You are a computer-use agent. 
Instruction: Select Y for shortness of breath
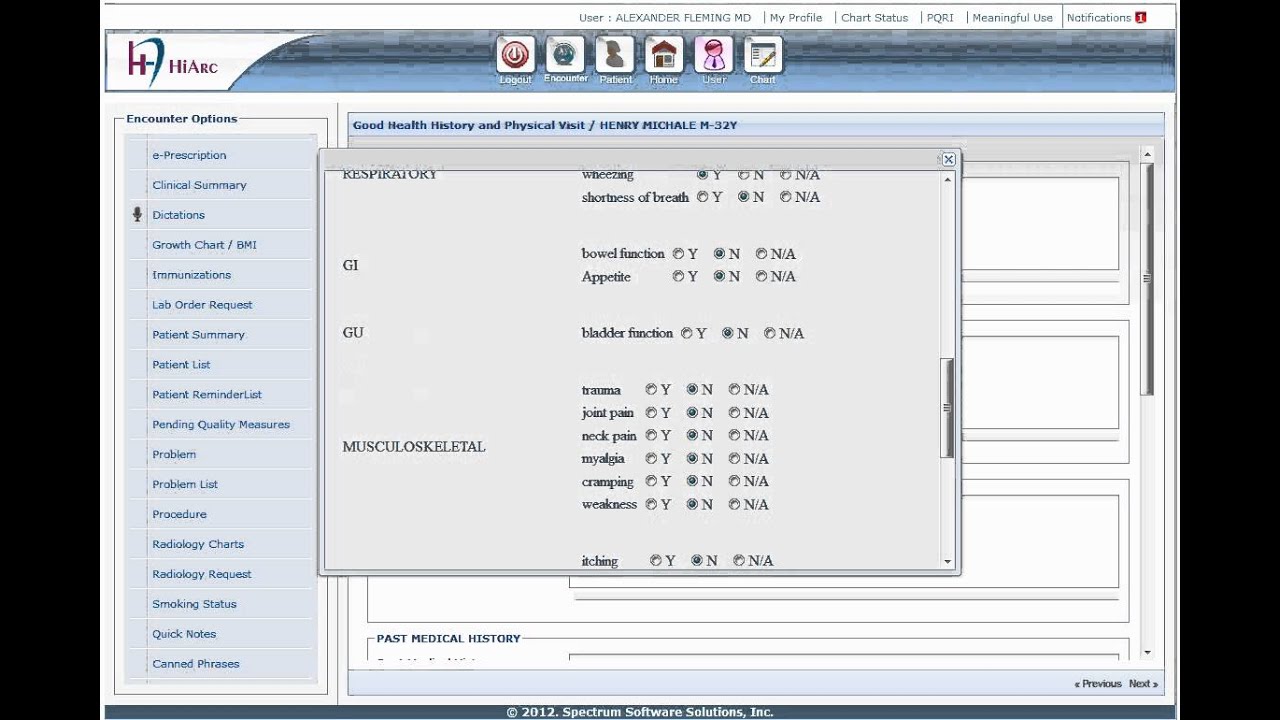[x=703, y=197]
